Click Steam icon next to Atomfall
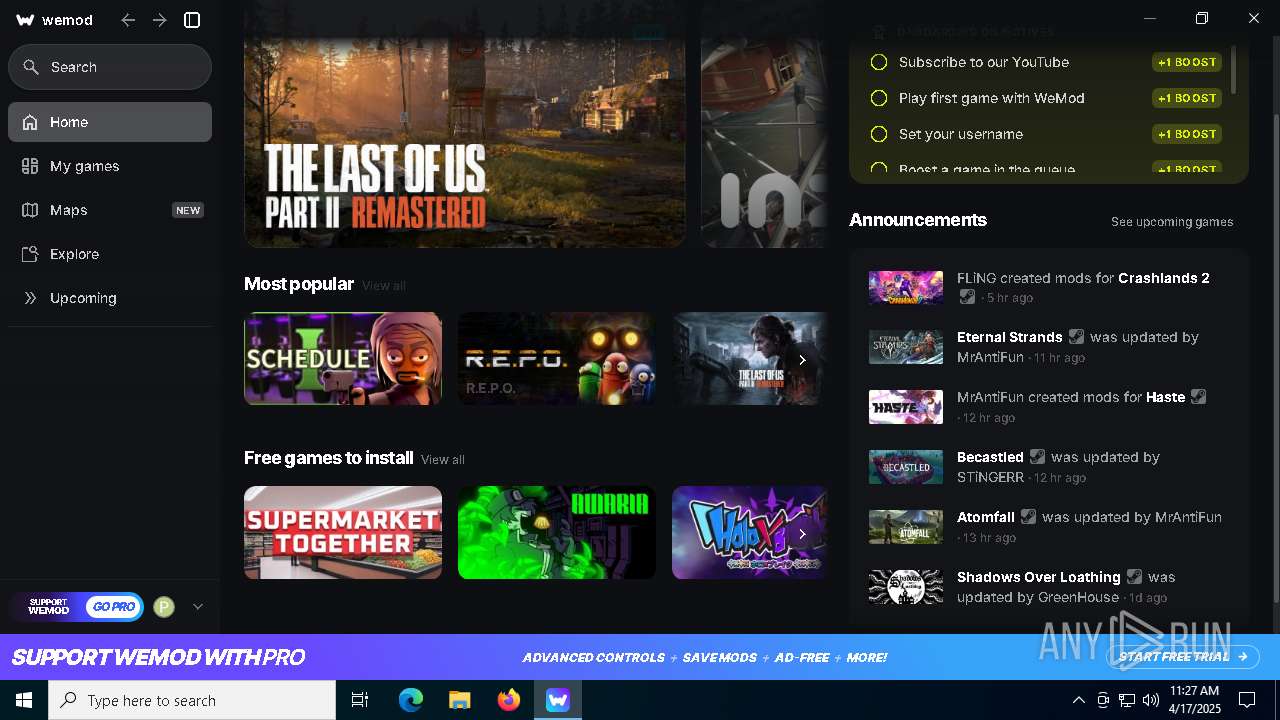 click(1028, 517)
